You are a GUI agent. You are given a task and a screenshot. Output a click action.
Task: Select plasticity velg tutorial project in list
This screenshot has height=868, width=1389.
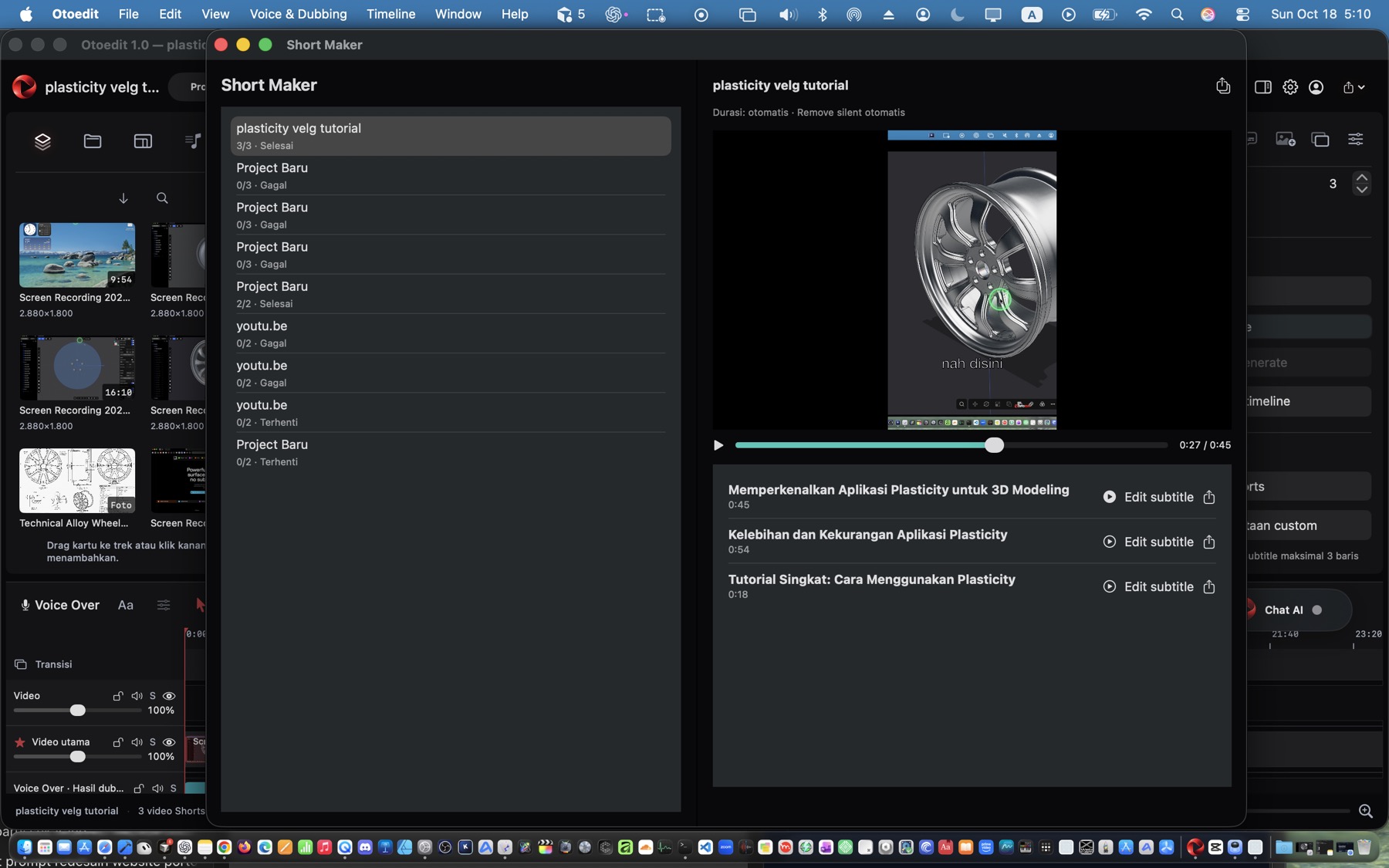(x=451, y=136)
